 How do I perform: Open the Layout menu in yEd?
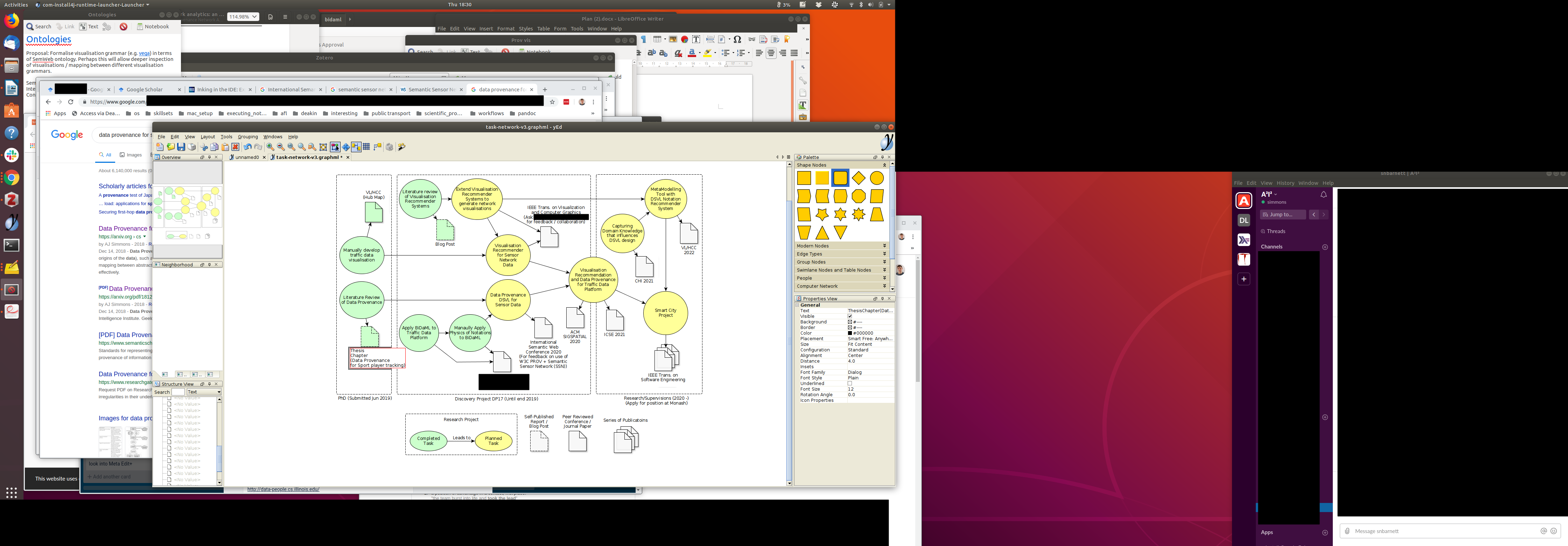click(x=208, y=137)
